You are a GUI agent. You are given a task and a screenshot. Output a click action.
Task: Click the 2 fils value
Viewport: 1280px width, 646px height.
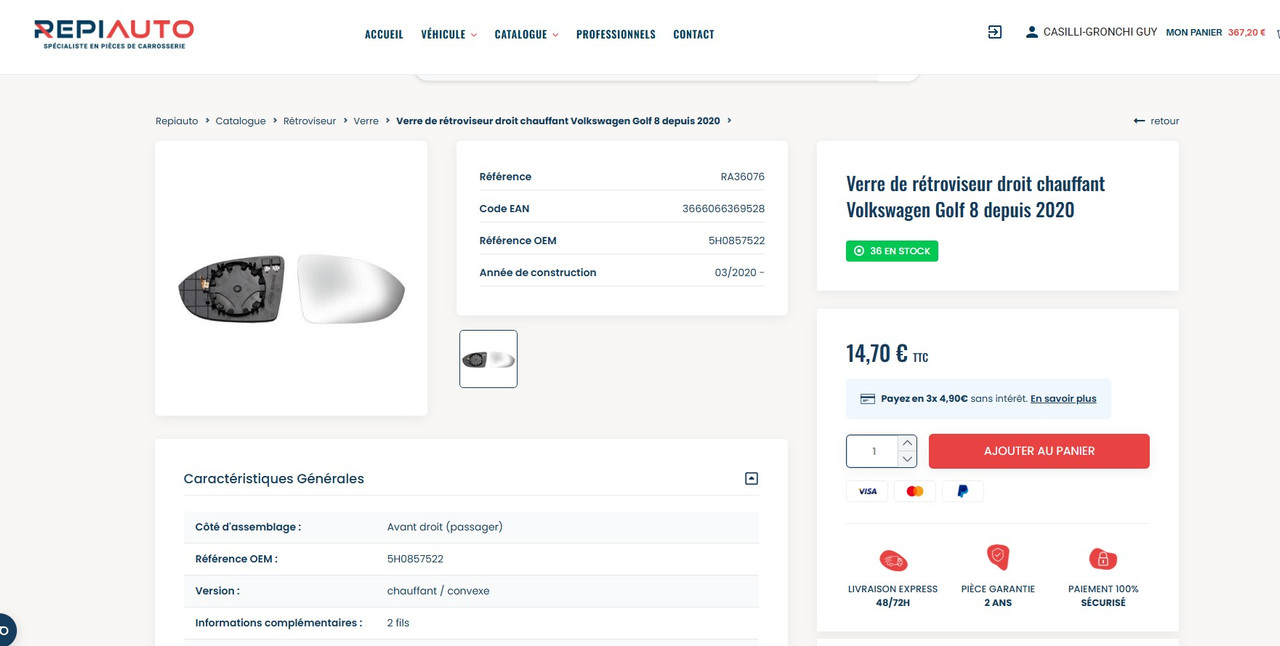[398, 623]
